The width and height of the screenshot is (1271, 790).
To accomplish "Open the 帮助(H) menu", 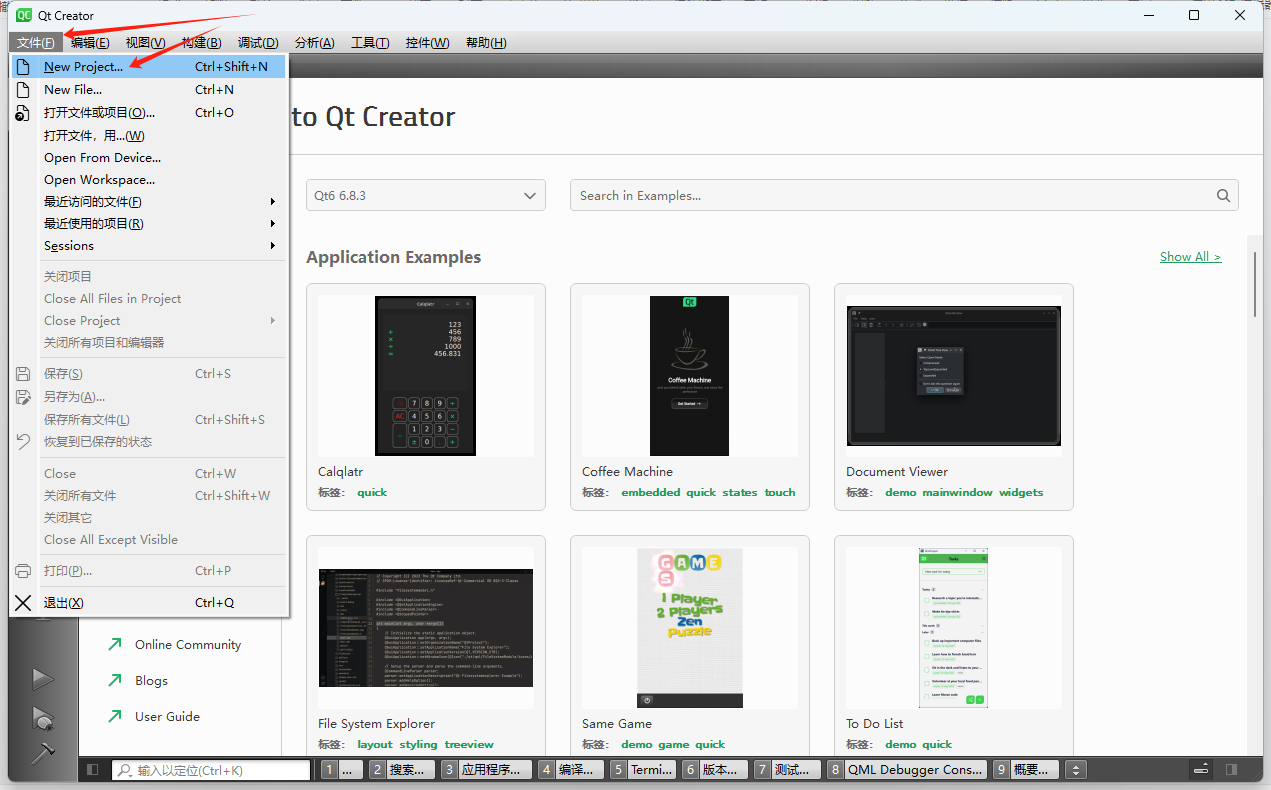I will pos(486,42).
